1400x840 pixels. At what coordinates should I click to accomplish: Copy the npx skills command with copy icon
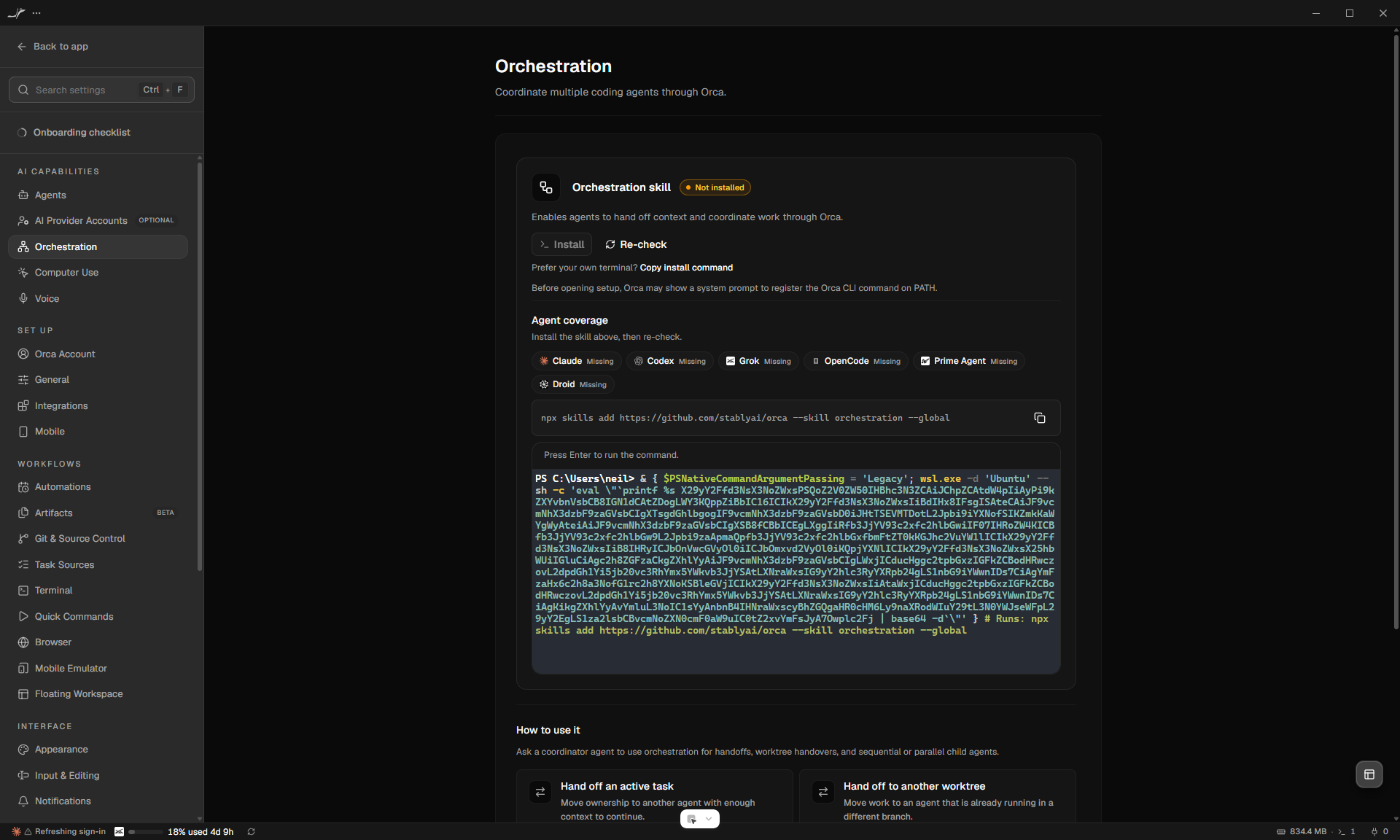tap(1040, 418)
